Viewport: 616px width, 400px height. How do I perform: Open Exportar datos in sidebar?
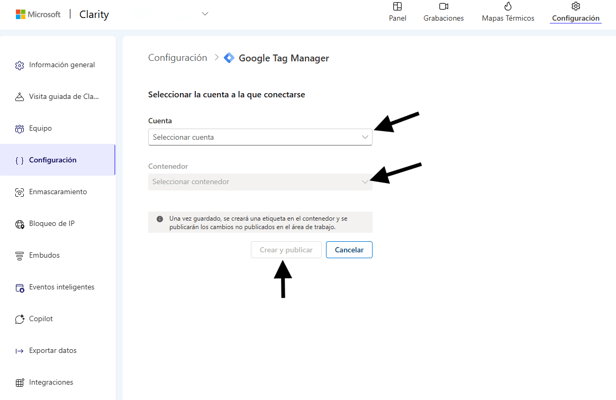(58, 350)
